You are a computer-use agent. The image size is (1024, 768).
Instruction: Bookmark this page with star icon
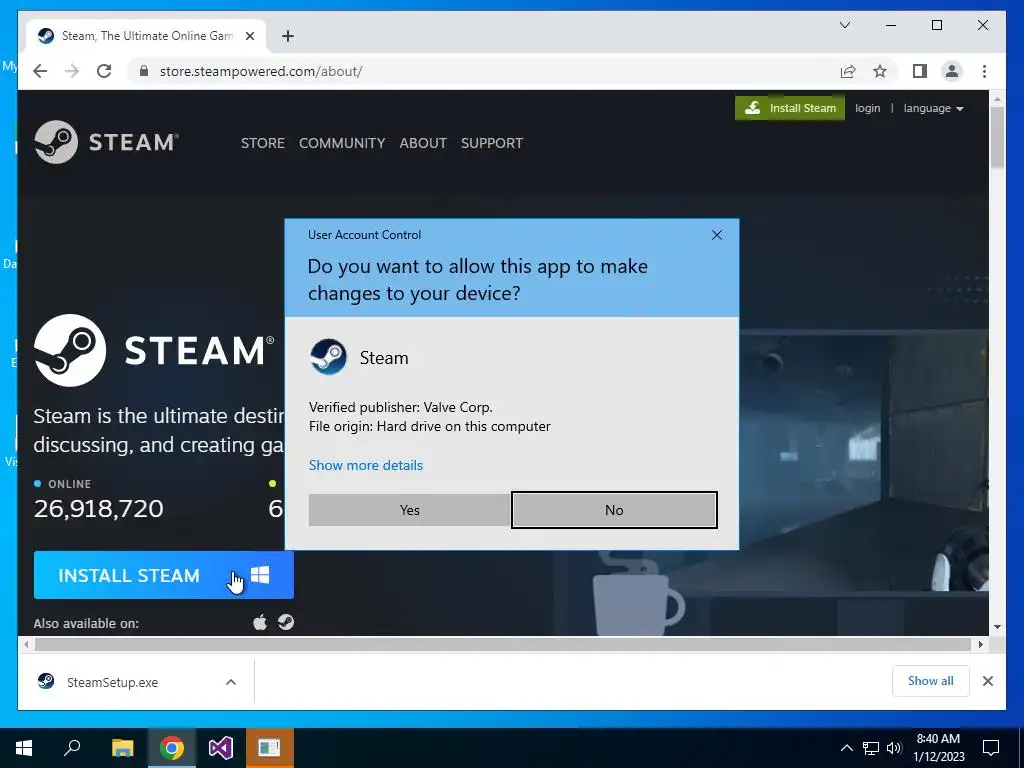(x=880, y=71)
